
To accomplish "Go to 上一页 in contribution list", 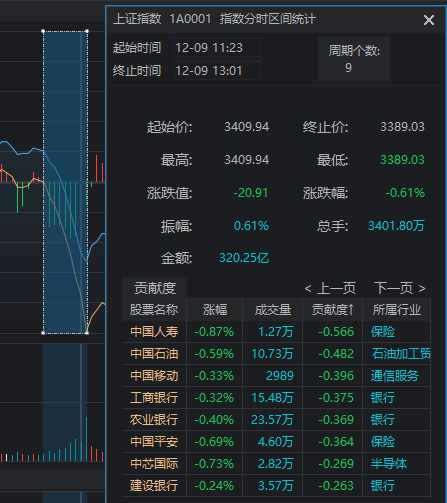I will (x=330, y=288).
